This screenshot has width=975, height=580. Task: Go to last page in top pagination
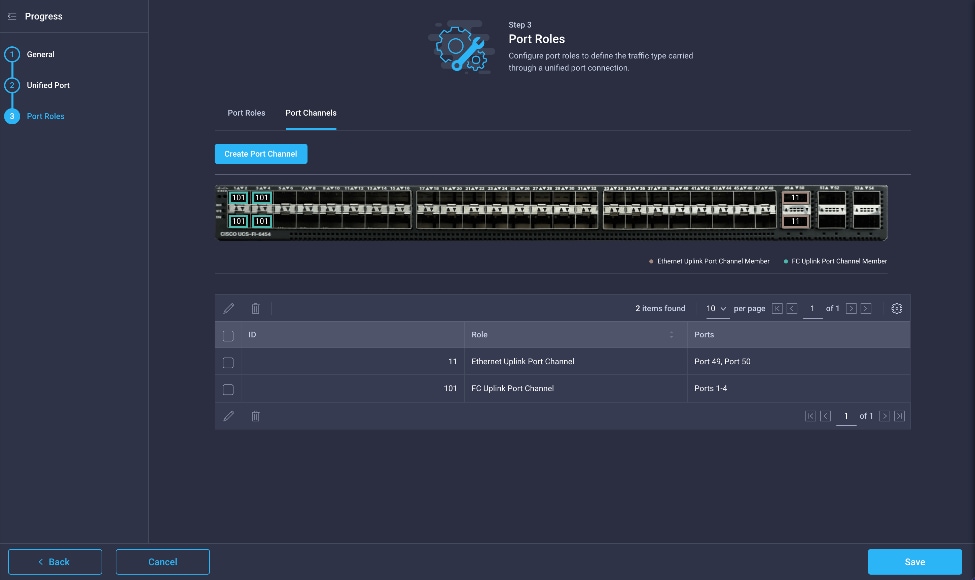(x=866, y=308)
